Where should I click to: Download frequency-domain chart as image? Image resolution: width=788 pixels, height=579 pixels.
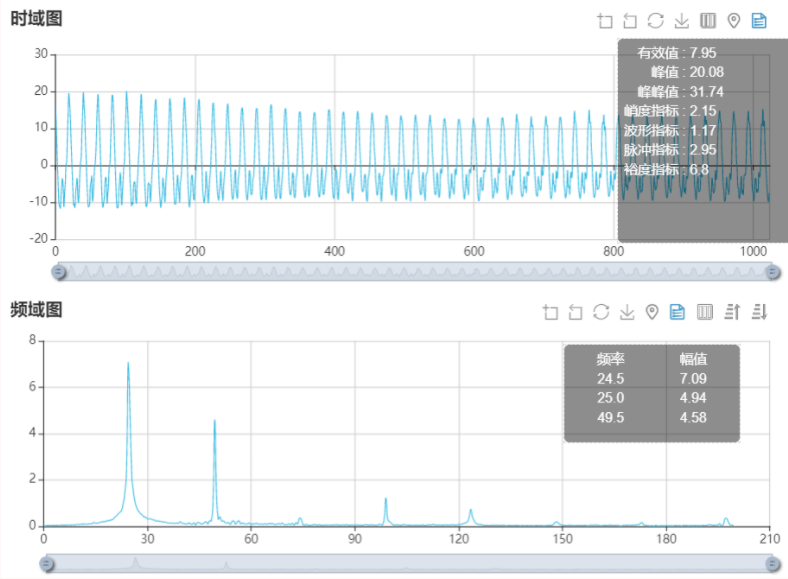[627, 312]
